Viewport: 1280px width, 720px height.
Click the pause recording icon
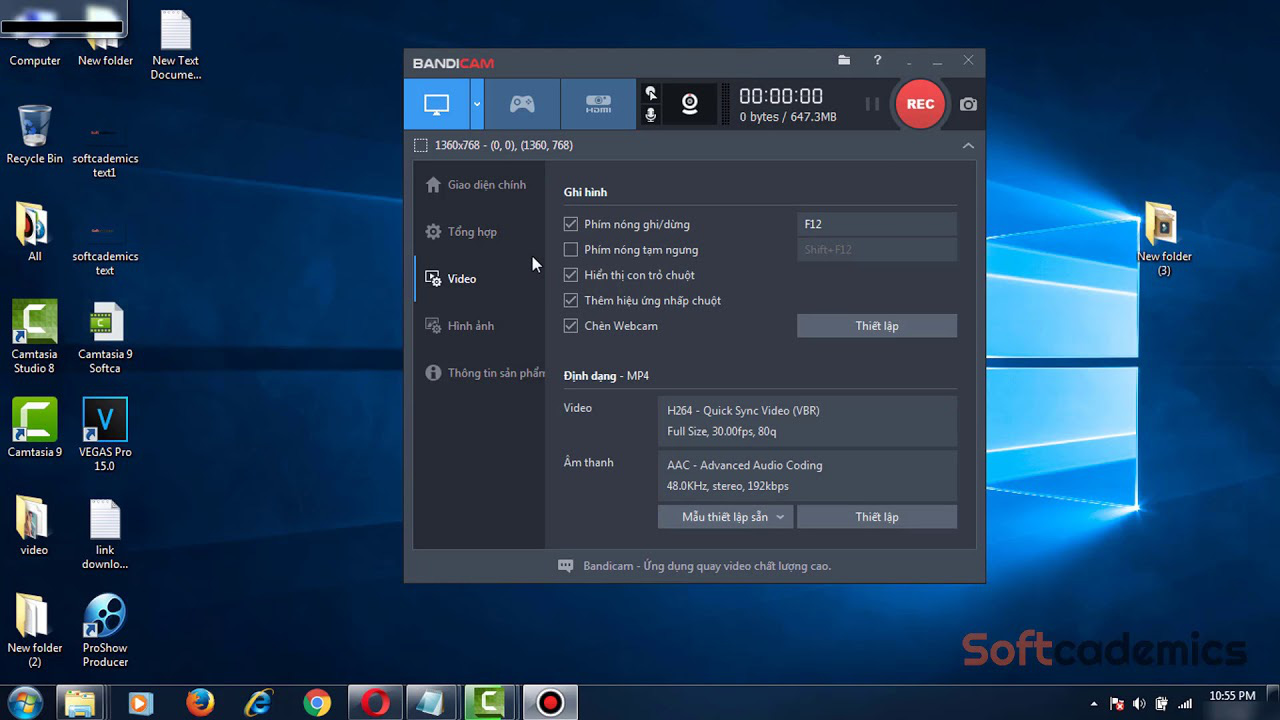pos(872,104)
